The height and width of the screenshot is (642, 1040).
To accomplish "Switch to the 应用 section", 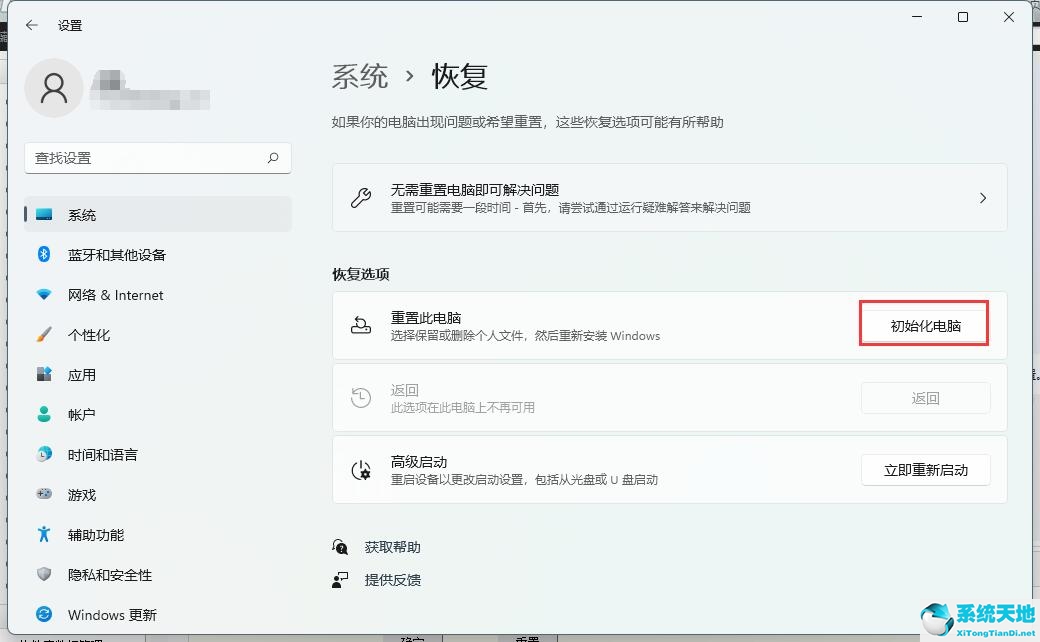I will pos(82,374).
